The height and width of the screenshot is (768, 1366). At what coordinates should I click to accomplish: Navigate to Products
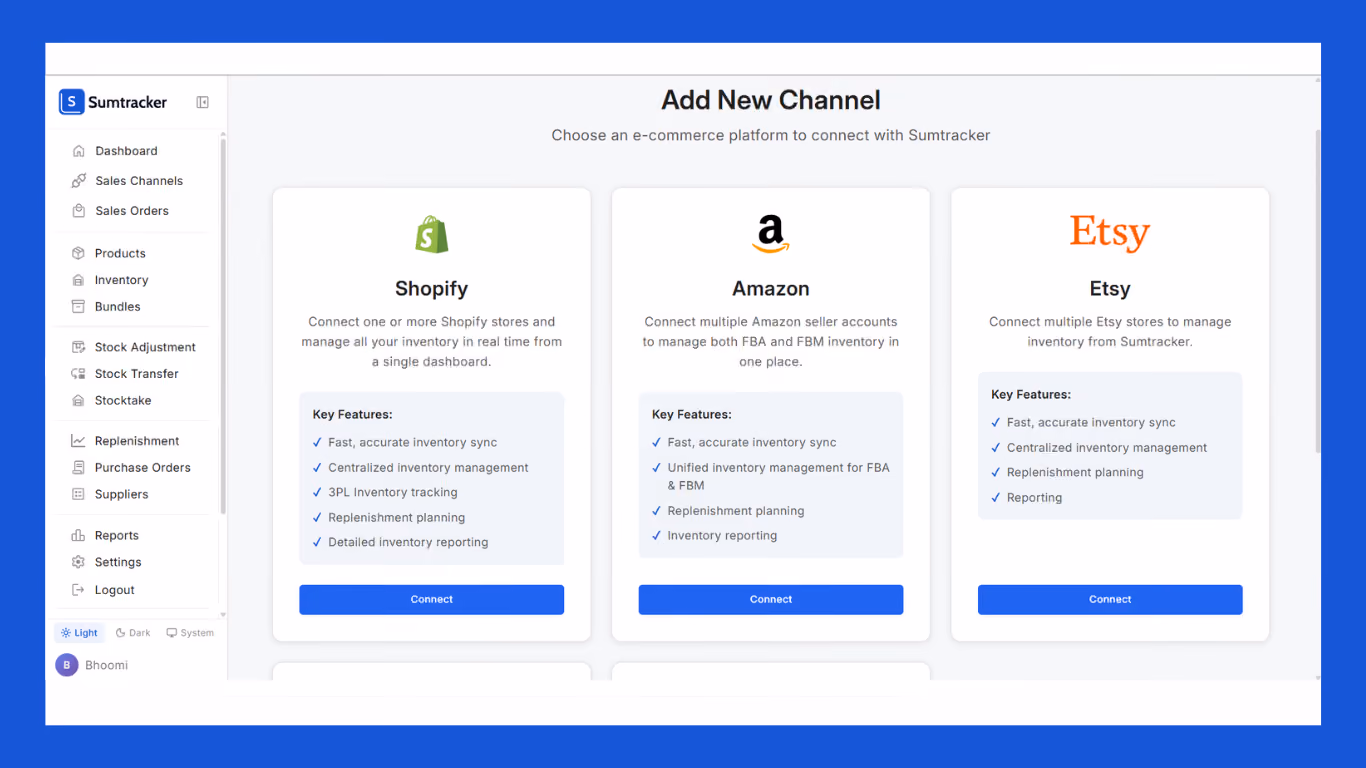click(x=120, y=253)
